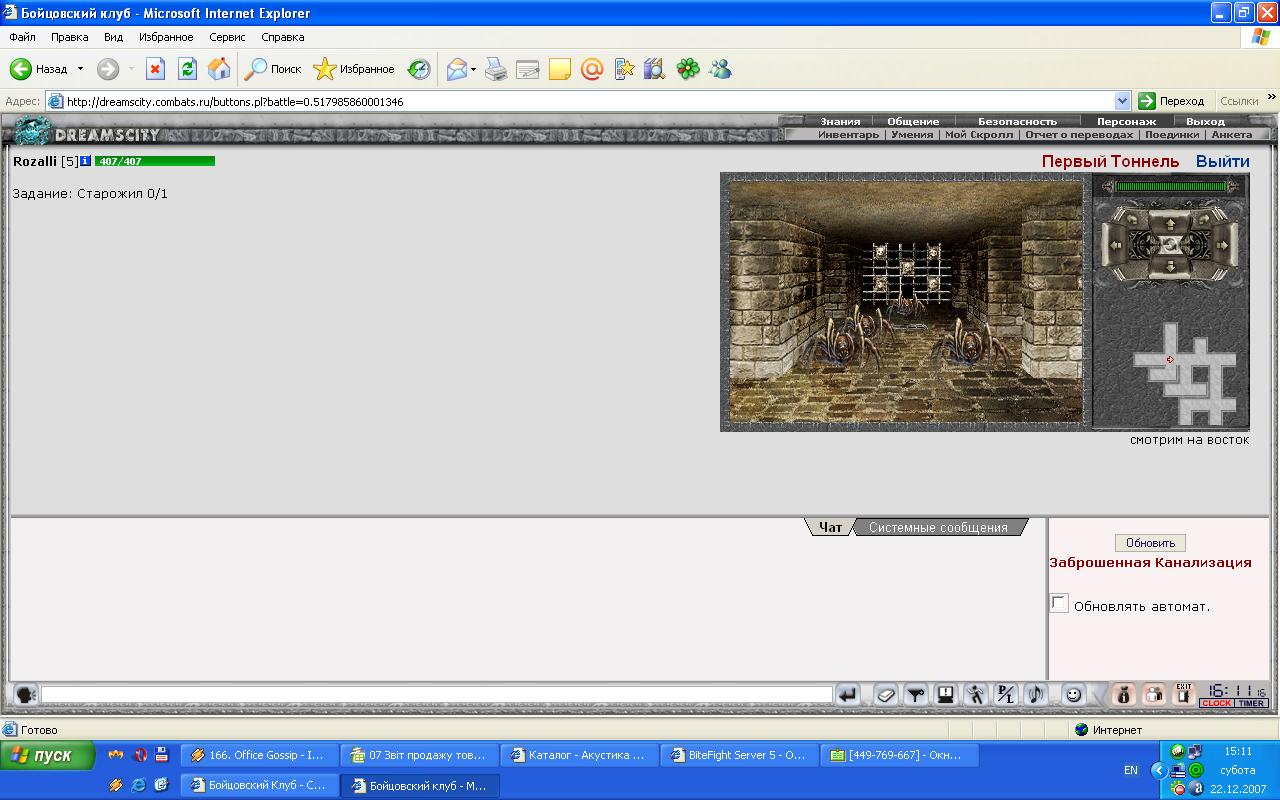
Task: Click the blue info icon next to Rozalli
Action: (x=86, y=161)
